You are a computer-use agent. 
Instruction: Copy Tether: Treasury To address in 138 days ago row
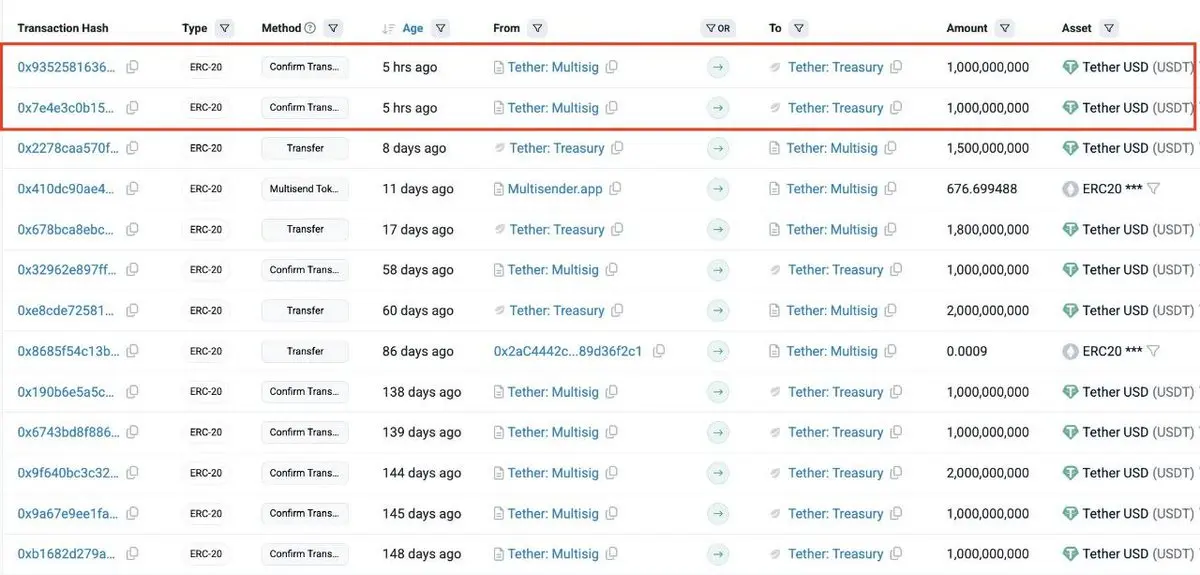tap(896, 392)
